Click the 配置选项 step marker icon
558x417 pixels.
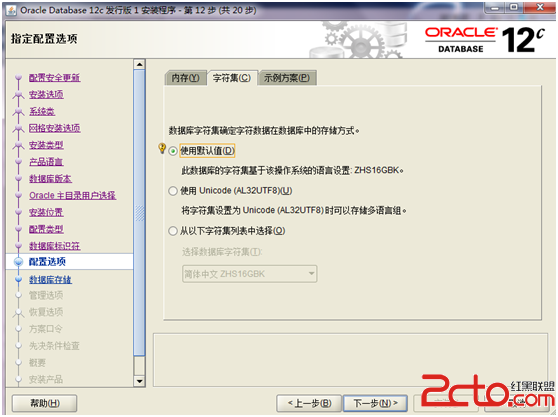[19, 262]
